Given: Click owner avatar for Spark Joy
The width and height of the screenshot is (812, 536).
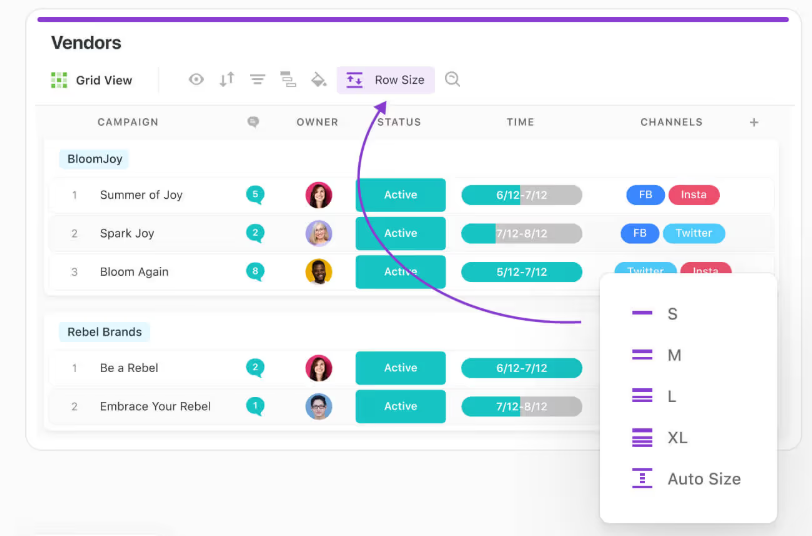Looking at the screenshot, I should pyautogui.click(x=318, y=234).
